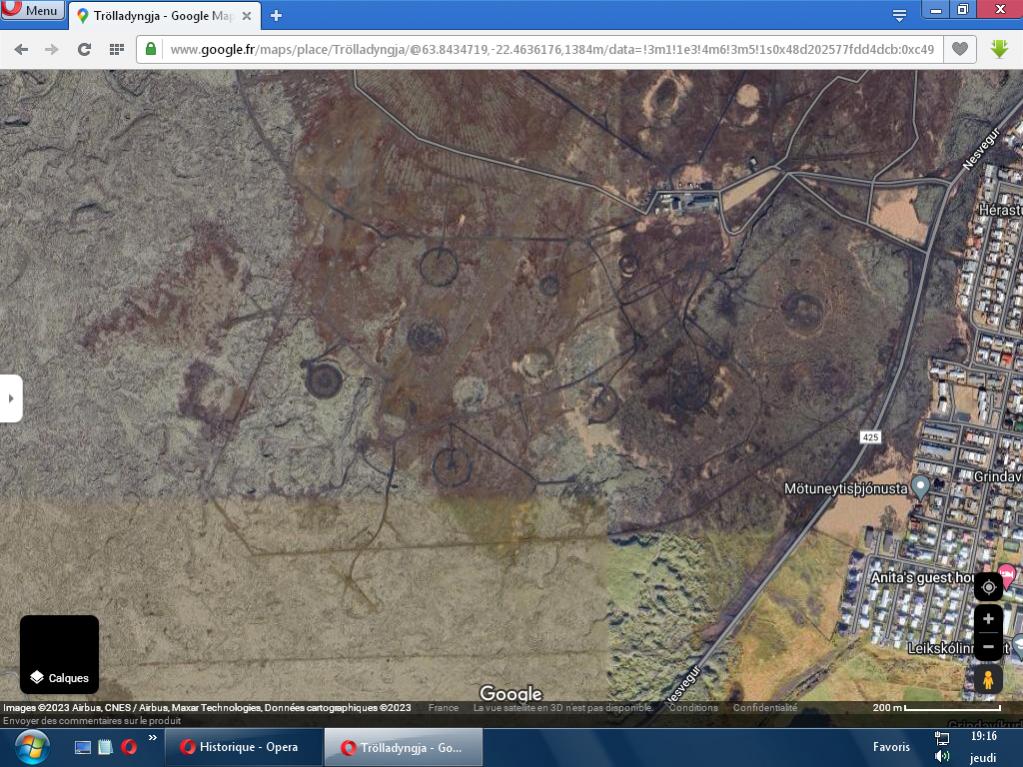
Task: Reload the page
Action: [x=84, y=49]
